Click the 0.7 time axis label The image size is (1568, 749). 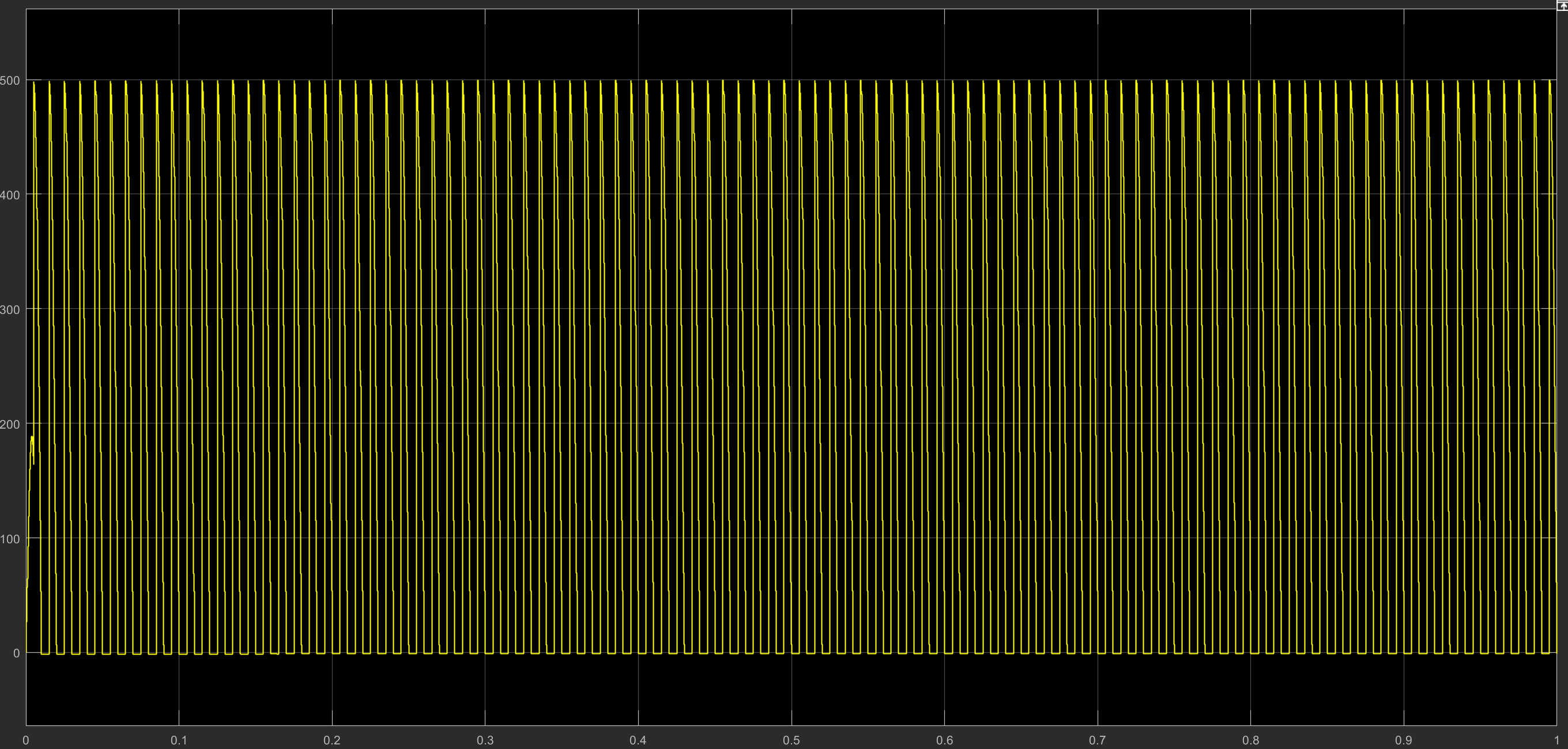click(1098, 740)
